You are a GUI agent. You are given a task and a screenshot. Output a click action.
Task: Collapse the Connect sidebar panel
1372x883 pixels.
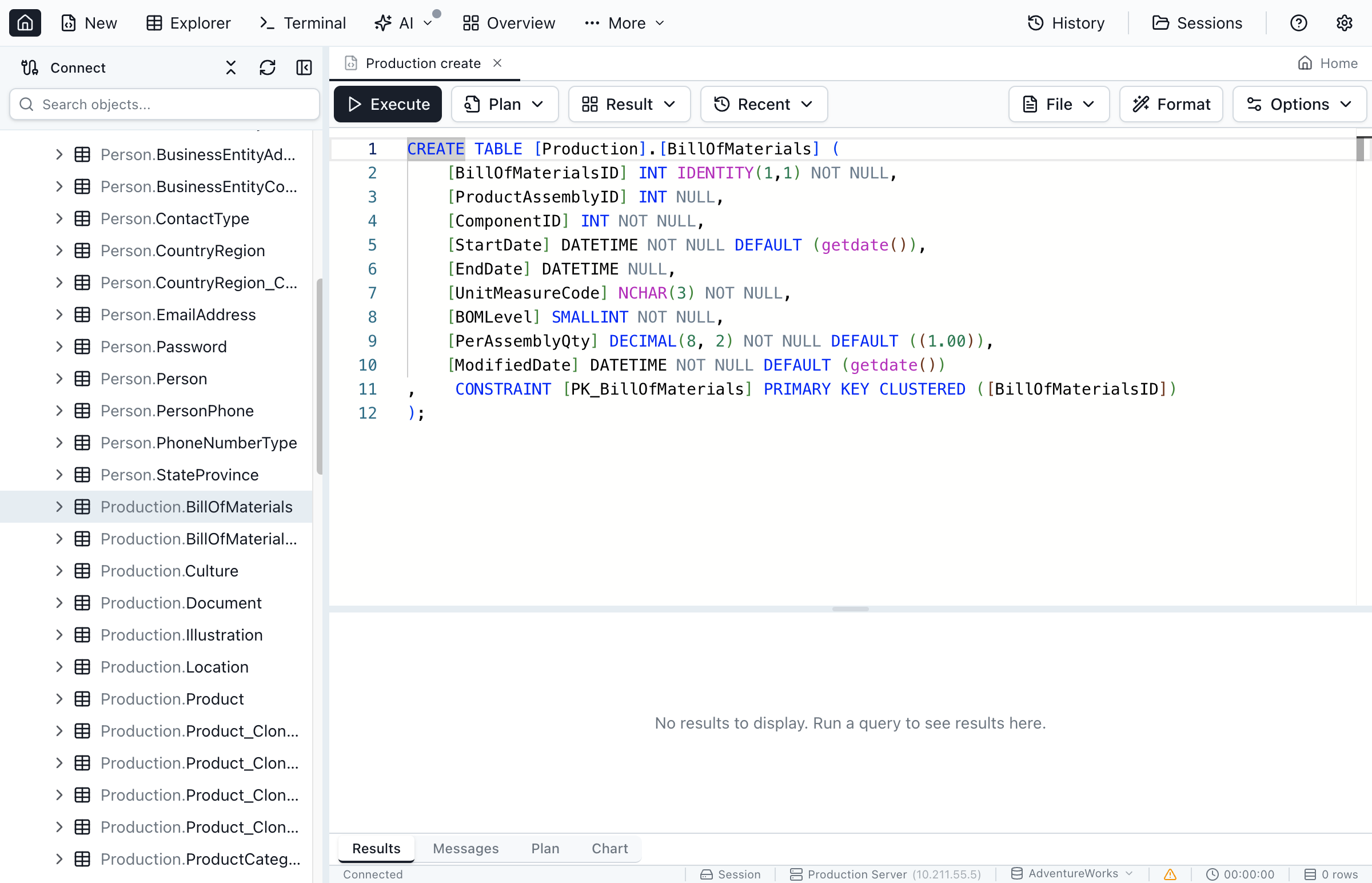[x=304, y=67]
